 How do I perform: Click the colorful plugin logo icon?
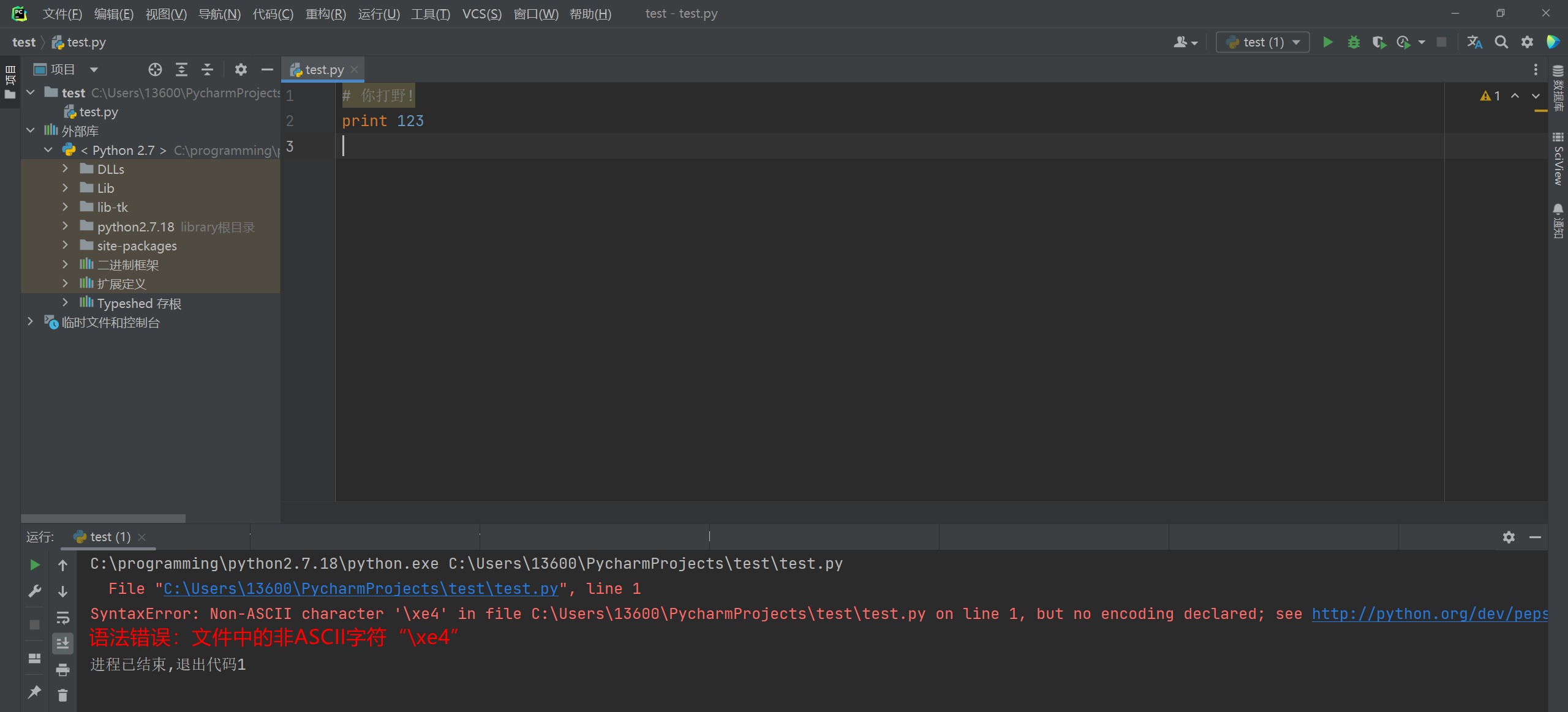tap(1553, 42)
